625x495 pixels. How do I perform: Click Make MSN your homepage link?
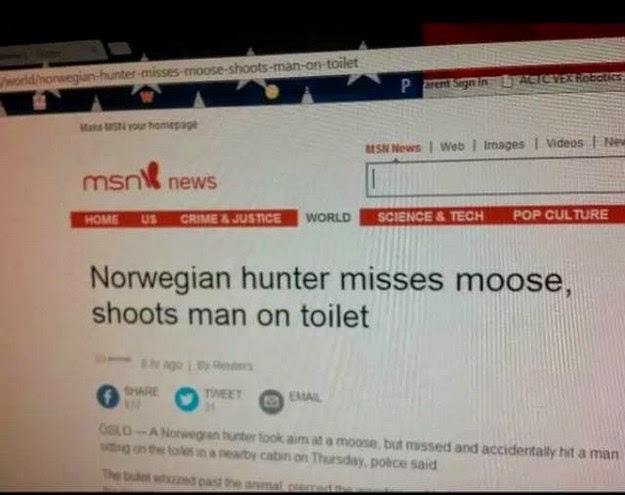click(x=139, y=126)
